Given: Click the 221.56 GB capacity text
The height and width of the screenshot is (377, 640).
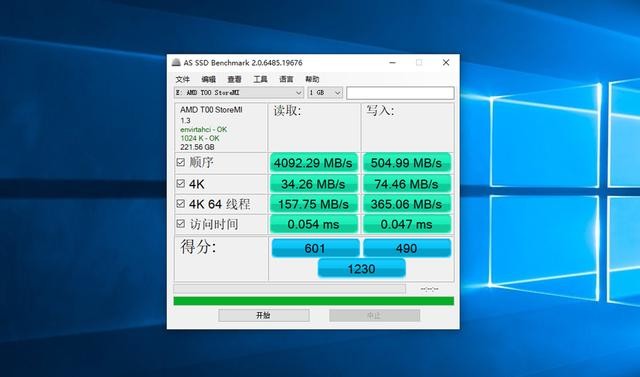Looking at the screenshot, I should tap(198, 147).
